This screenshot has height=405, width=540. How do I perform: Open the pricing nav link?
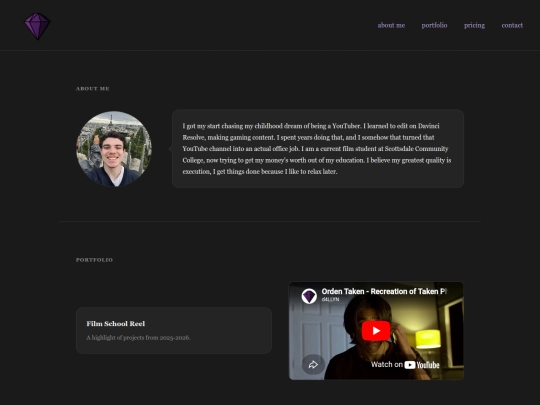click(x=474, y=25)
